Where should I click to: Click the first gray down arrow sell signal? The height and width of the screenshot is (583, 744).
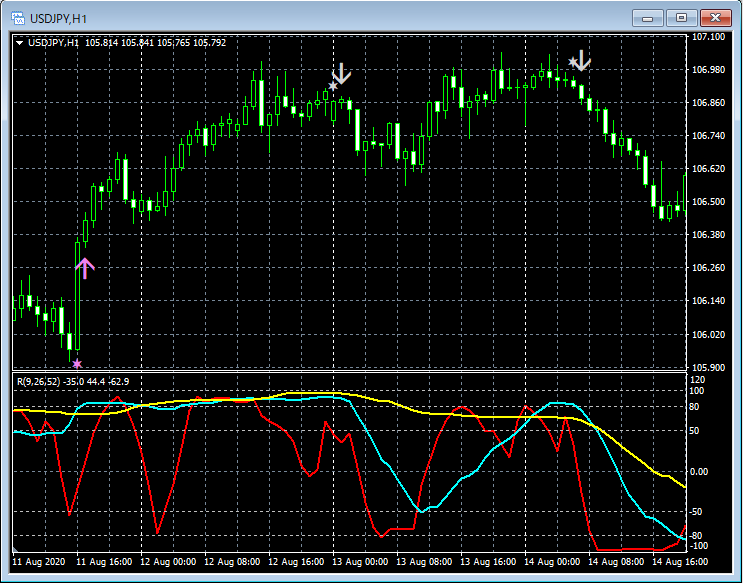coord(343,73)
